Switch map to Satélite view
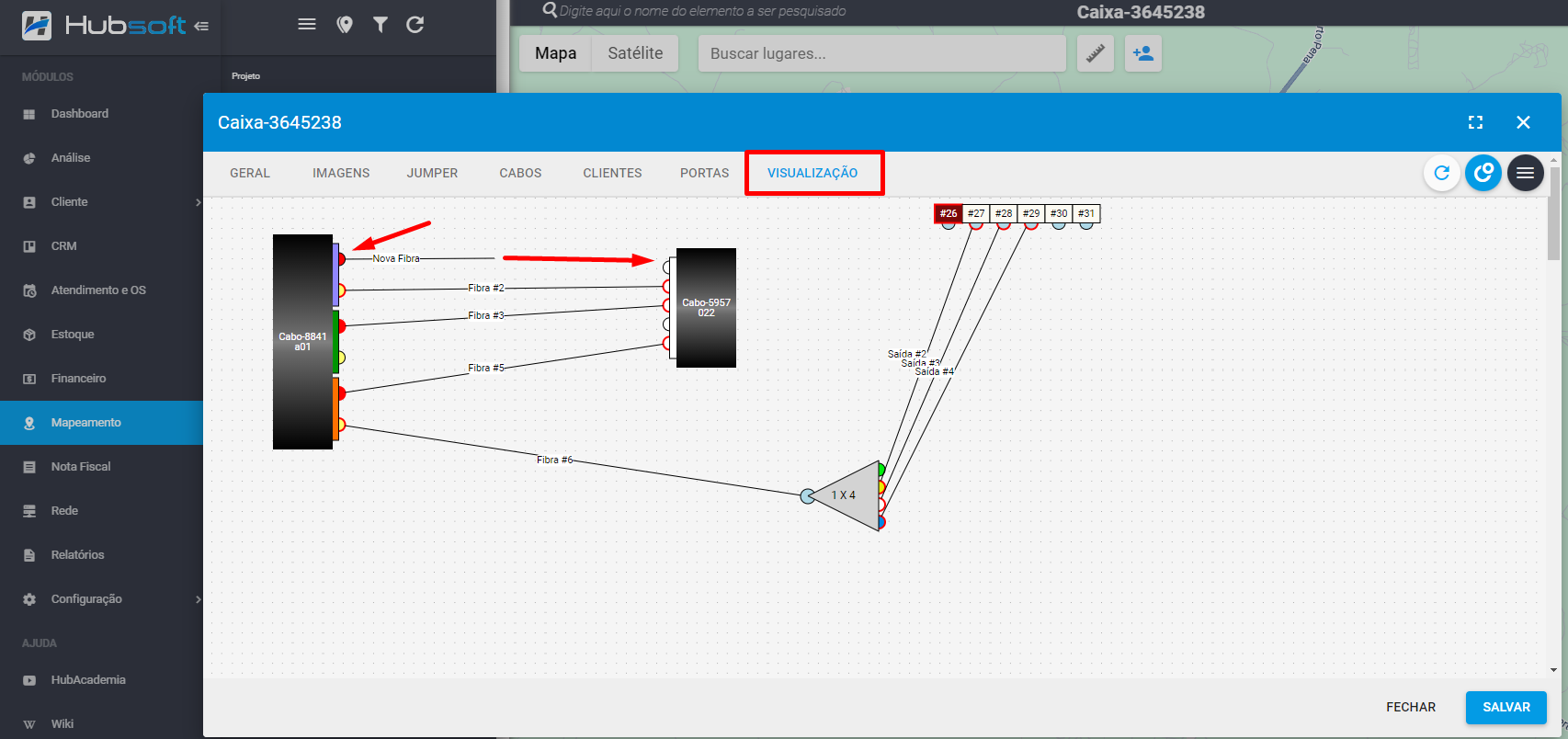1568x739 pixels. (635, 53)
